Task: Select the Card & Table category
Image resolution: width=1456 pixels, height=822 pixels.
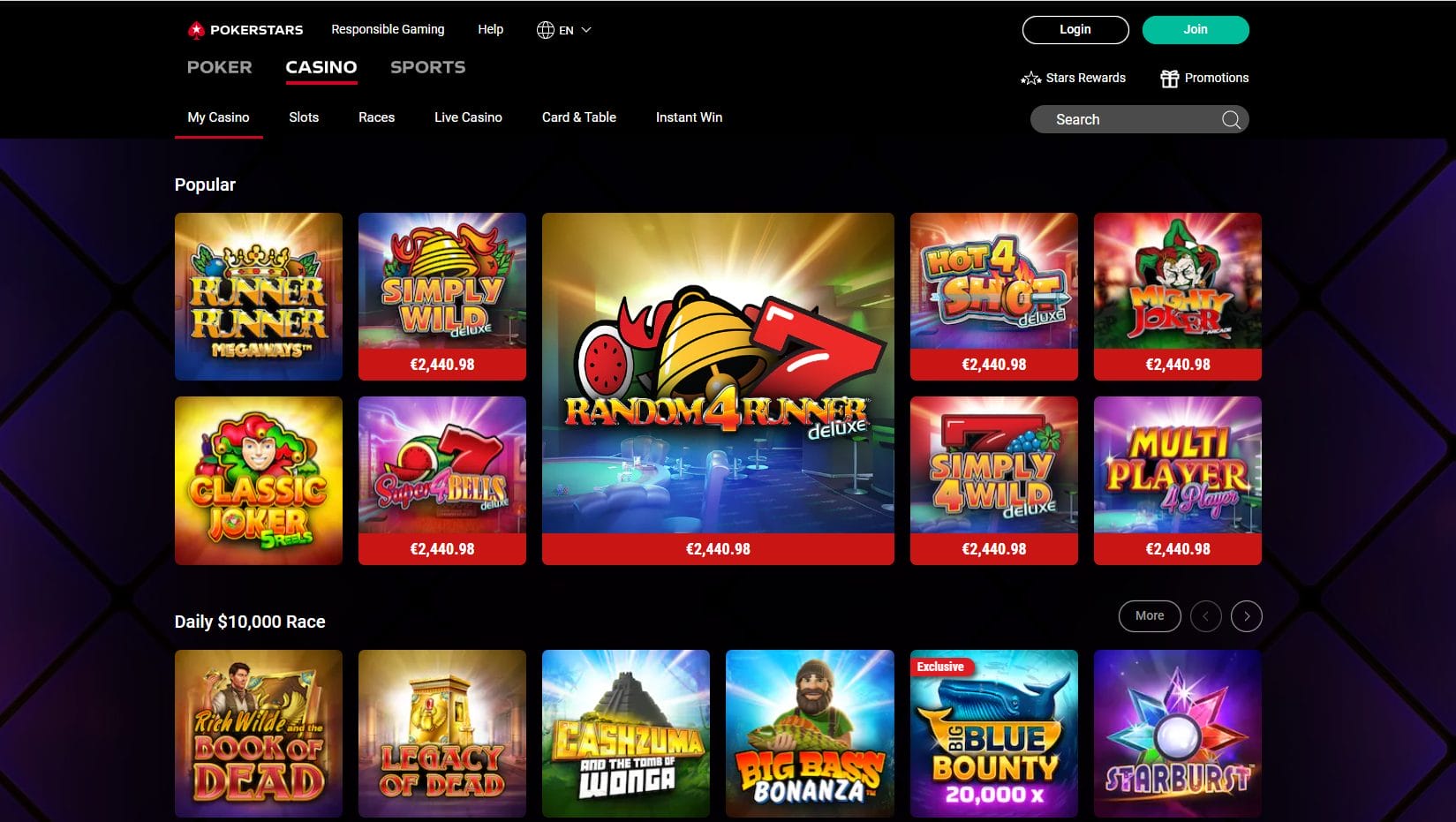Action: (x=578, y=117)
